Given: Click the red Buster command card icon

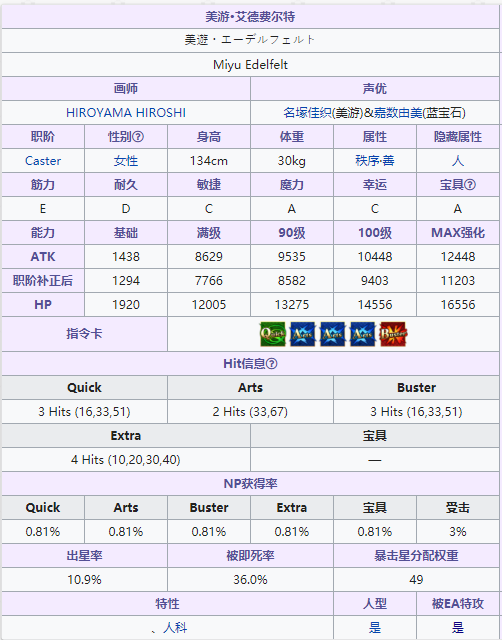Looking at the screenshot, I should (393, 334).
